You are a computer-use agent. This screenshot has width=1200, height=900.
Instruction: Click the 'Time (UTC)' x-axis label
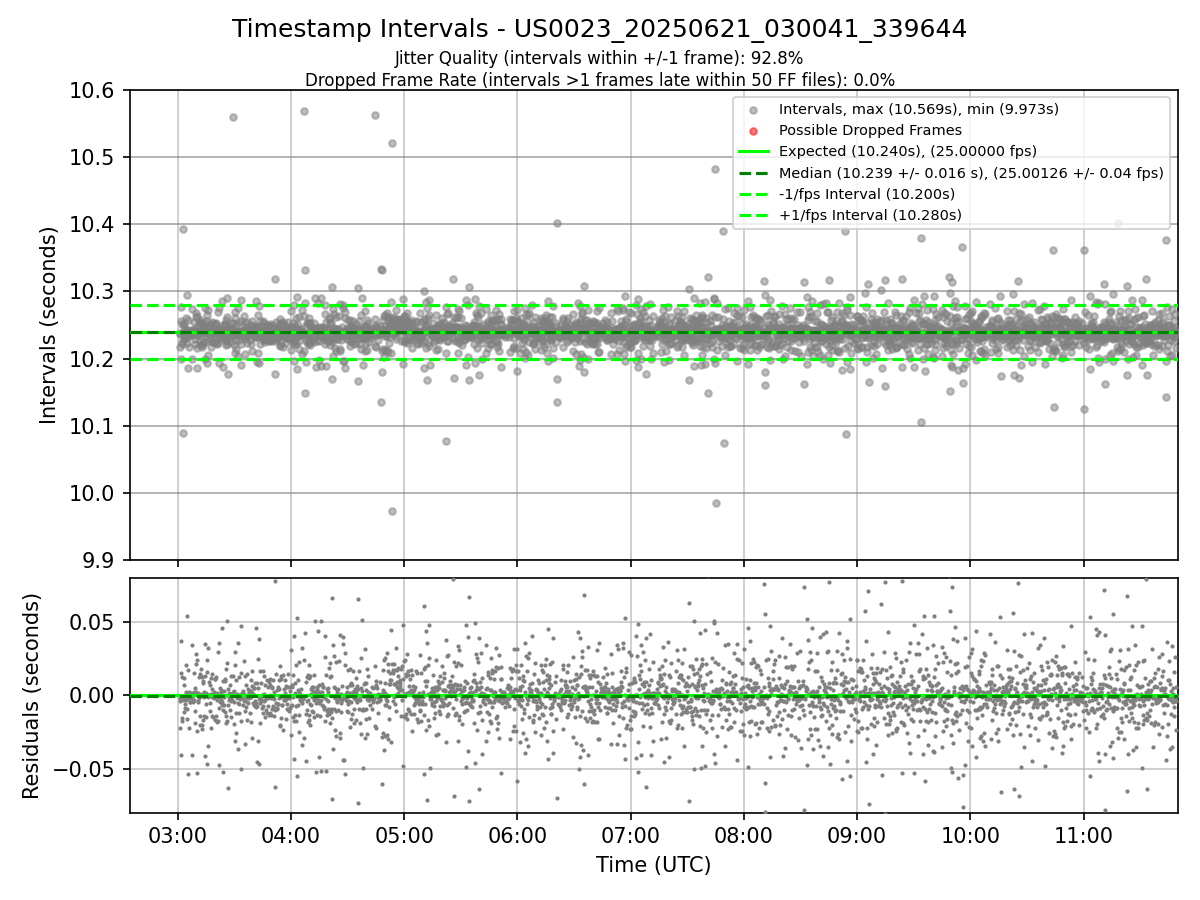(x=653, y=865)
